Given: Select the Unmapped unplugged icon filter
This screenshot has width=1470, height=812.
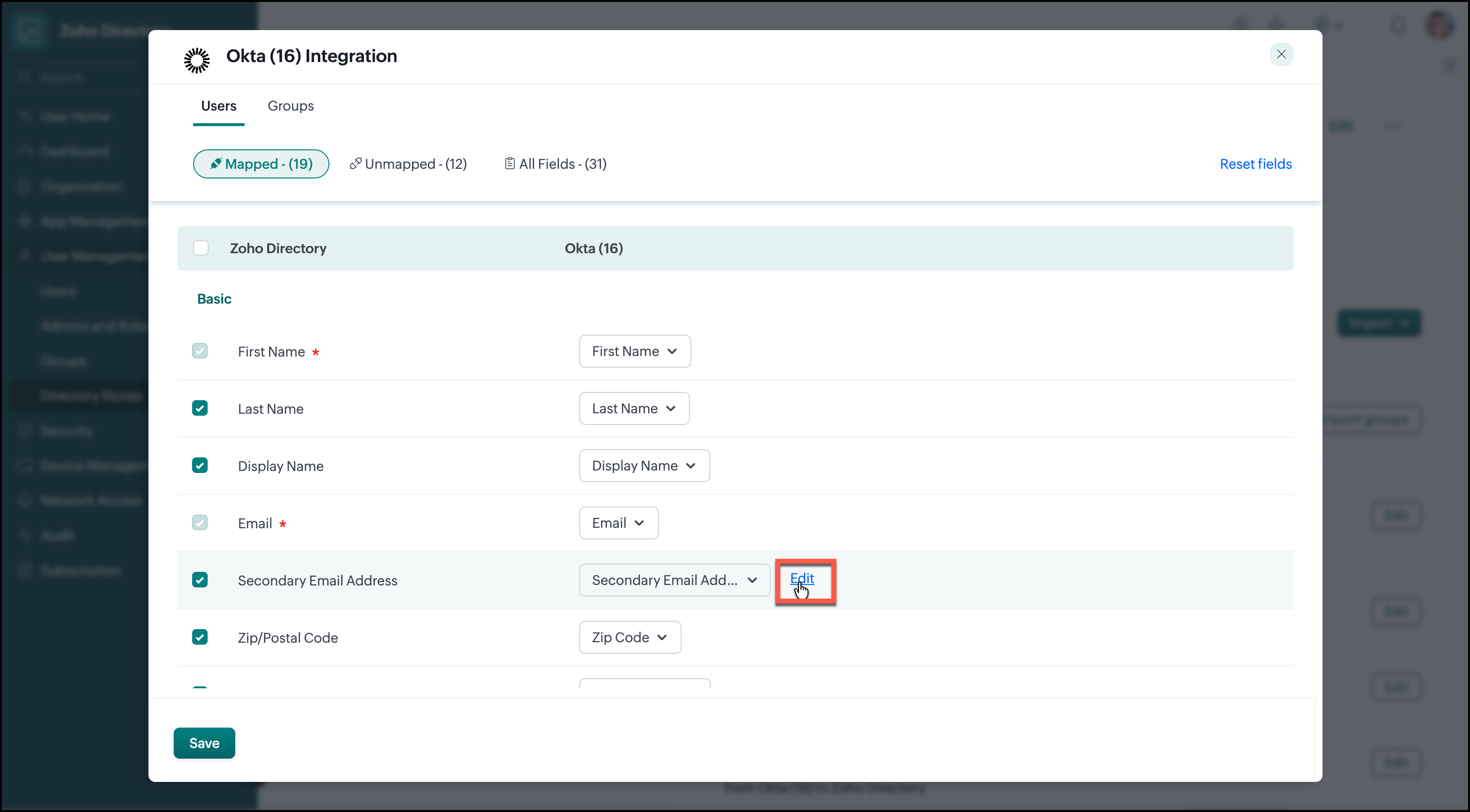Looking at the screenshot, I should pos(356,164).
